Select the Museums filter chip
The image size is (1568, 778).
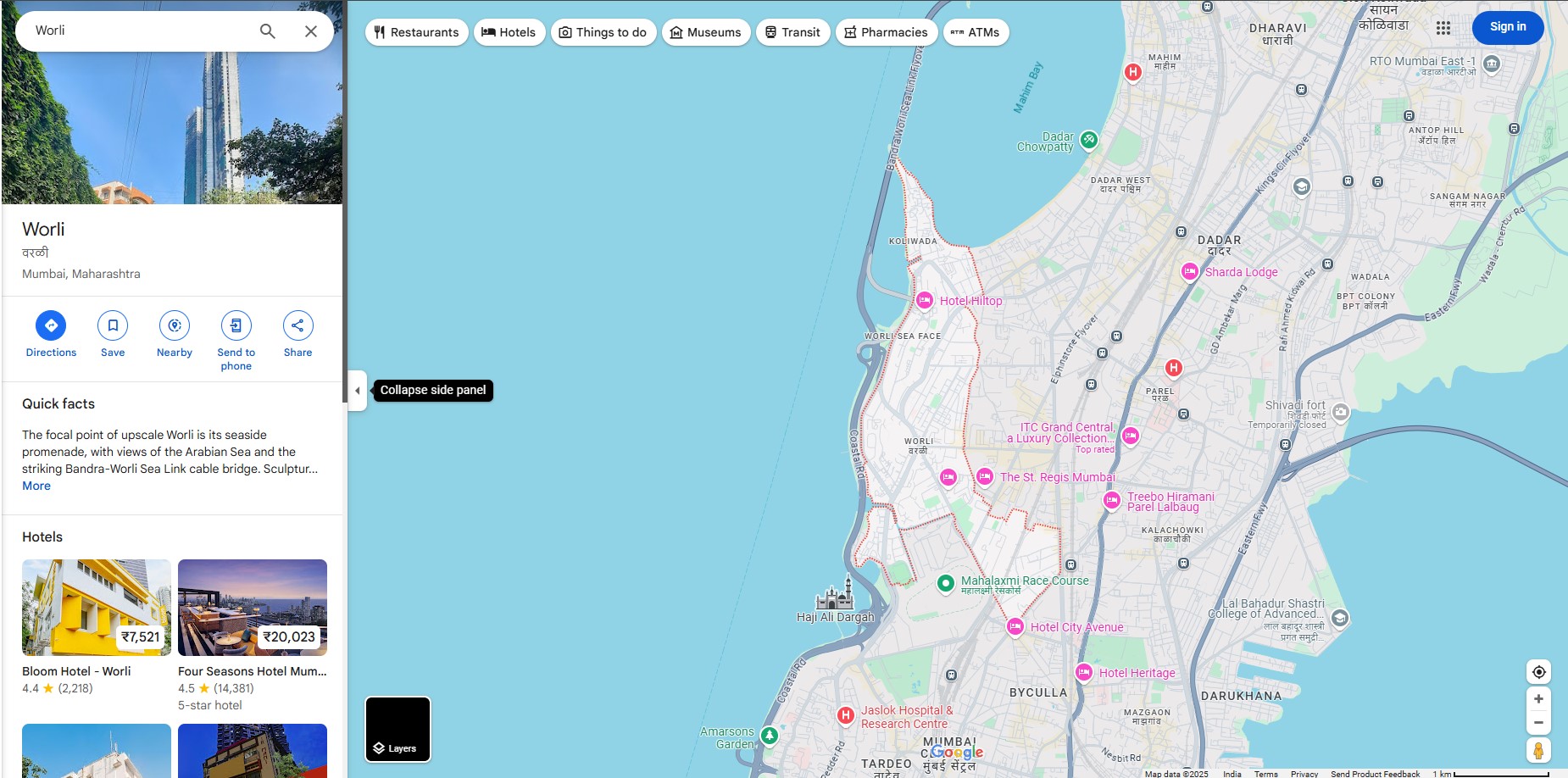706,32
